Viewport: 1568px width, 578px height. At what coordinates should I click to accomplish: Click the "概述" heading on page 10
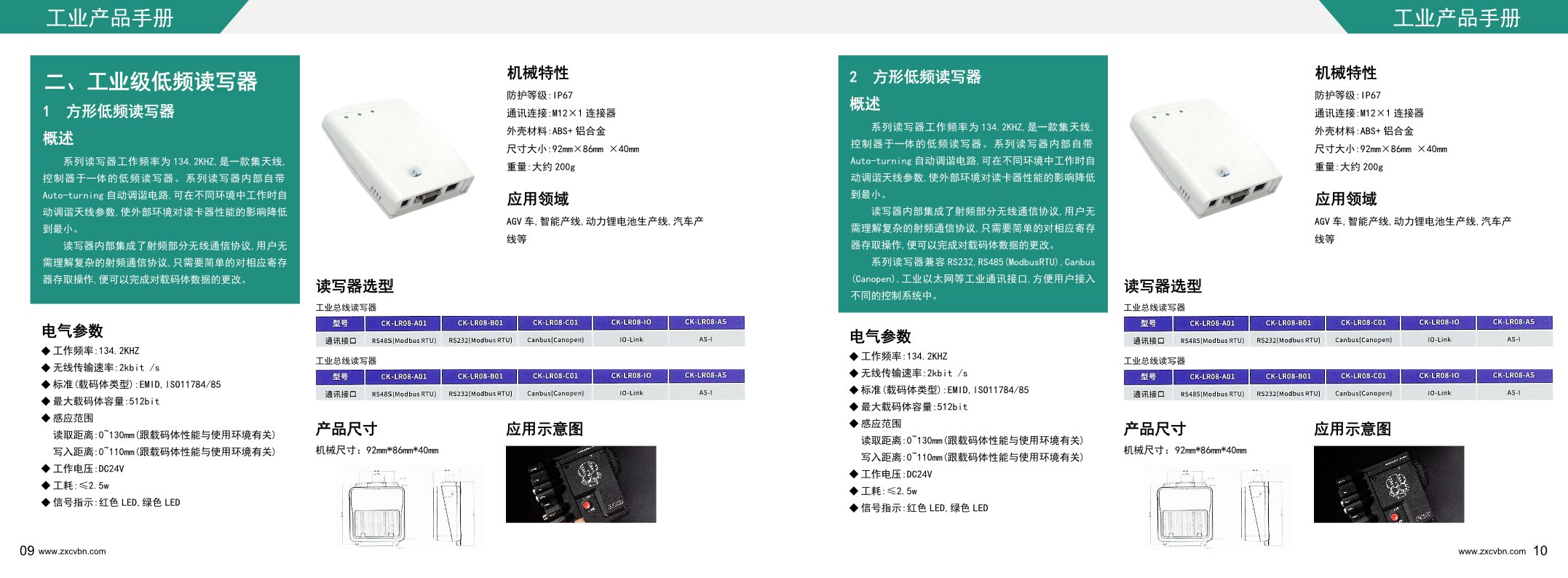(x=865, y=104)
